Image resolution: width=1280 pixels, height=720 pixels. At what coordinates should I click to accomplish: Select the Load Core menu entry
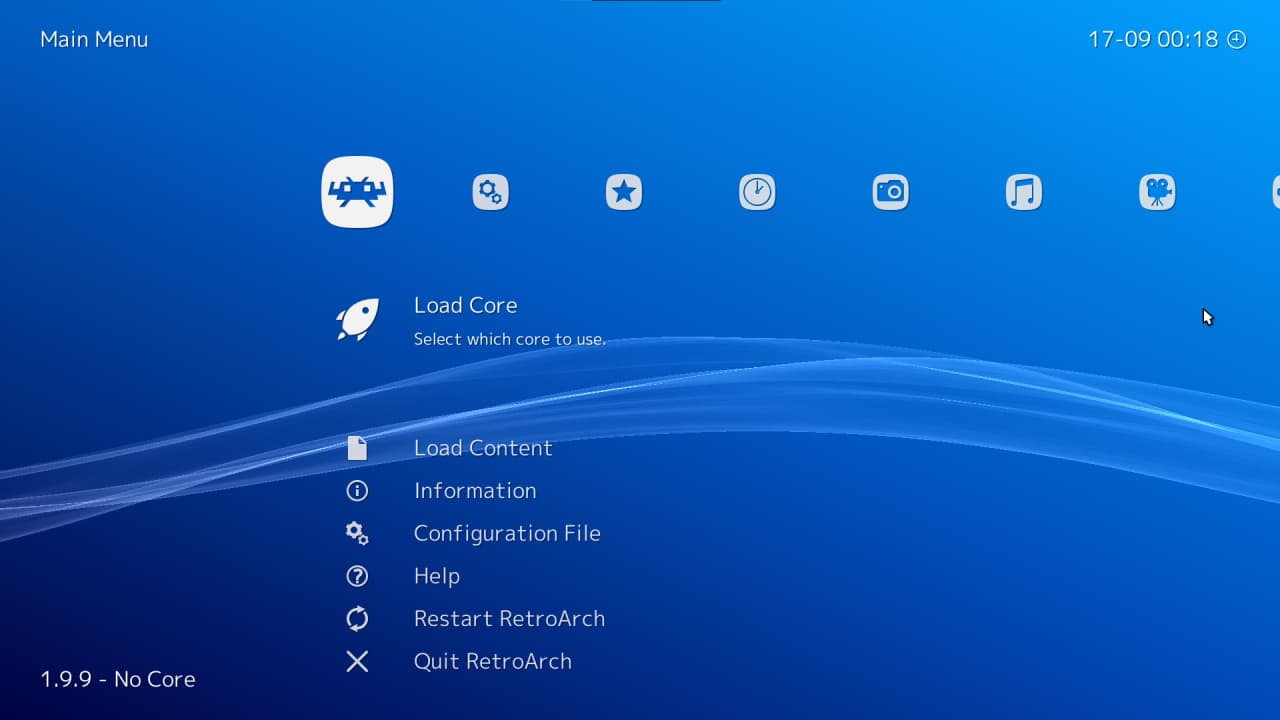(465, 305)
